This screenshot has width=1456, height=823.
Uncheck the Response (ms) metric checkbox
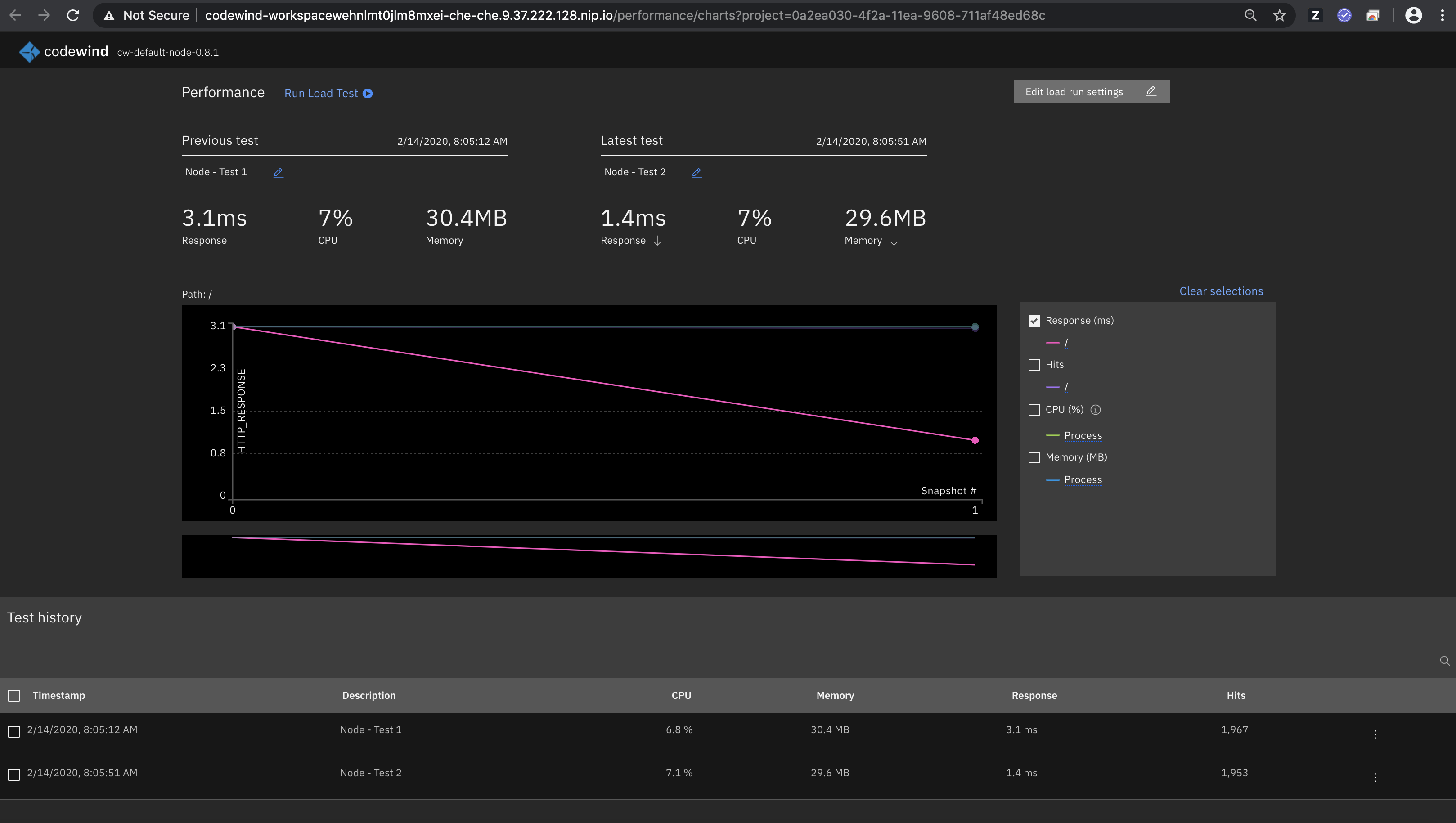point(1035,320)
